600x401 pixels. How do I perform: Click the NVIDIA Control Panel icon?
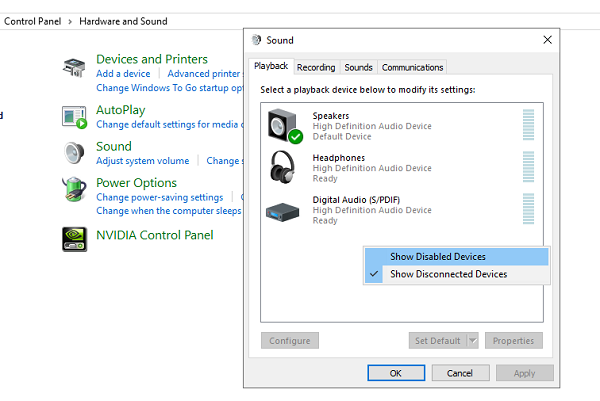(75, 236)
